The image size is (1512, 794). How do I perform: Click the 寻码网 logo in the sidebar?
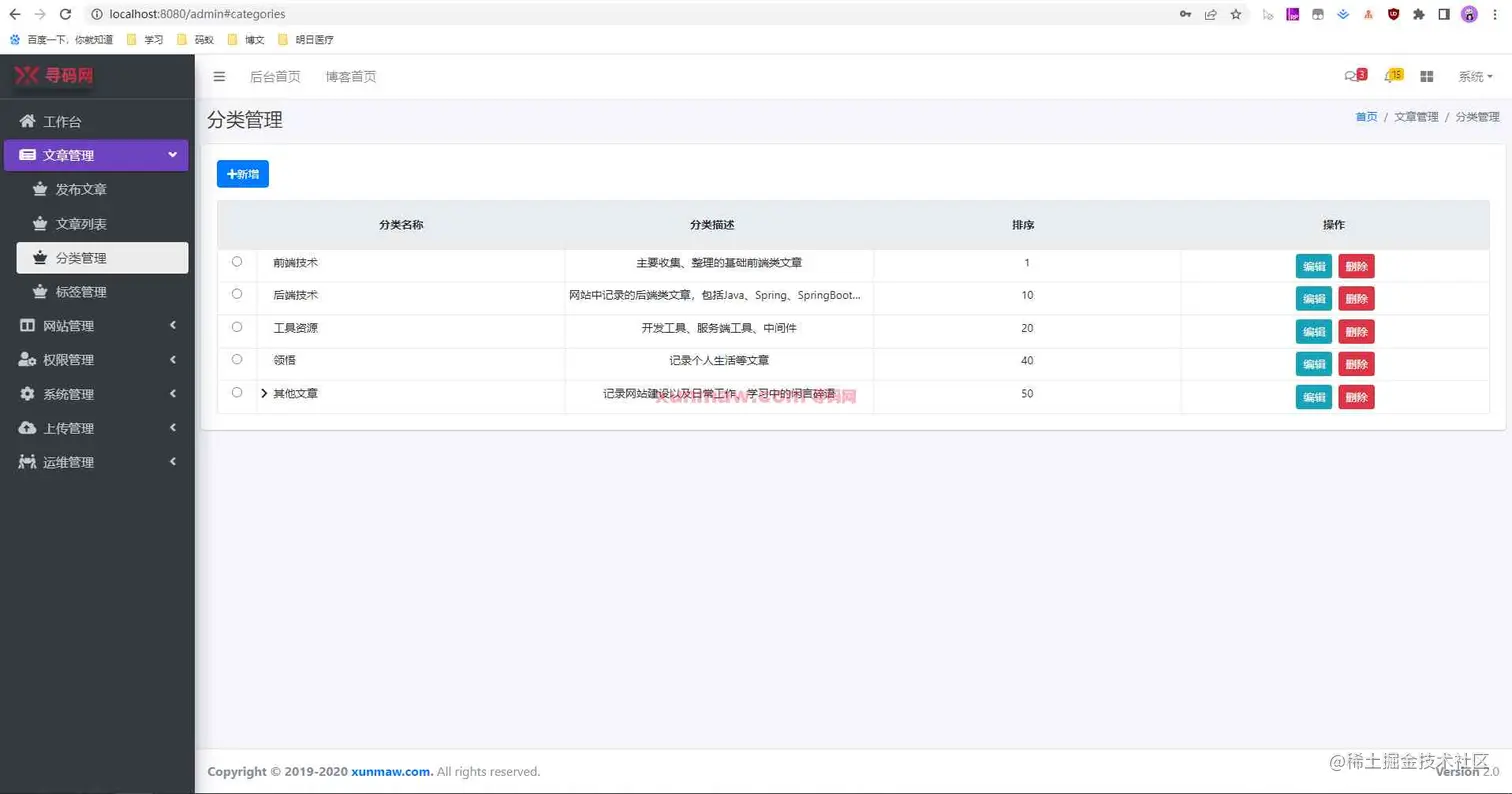55,76
